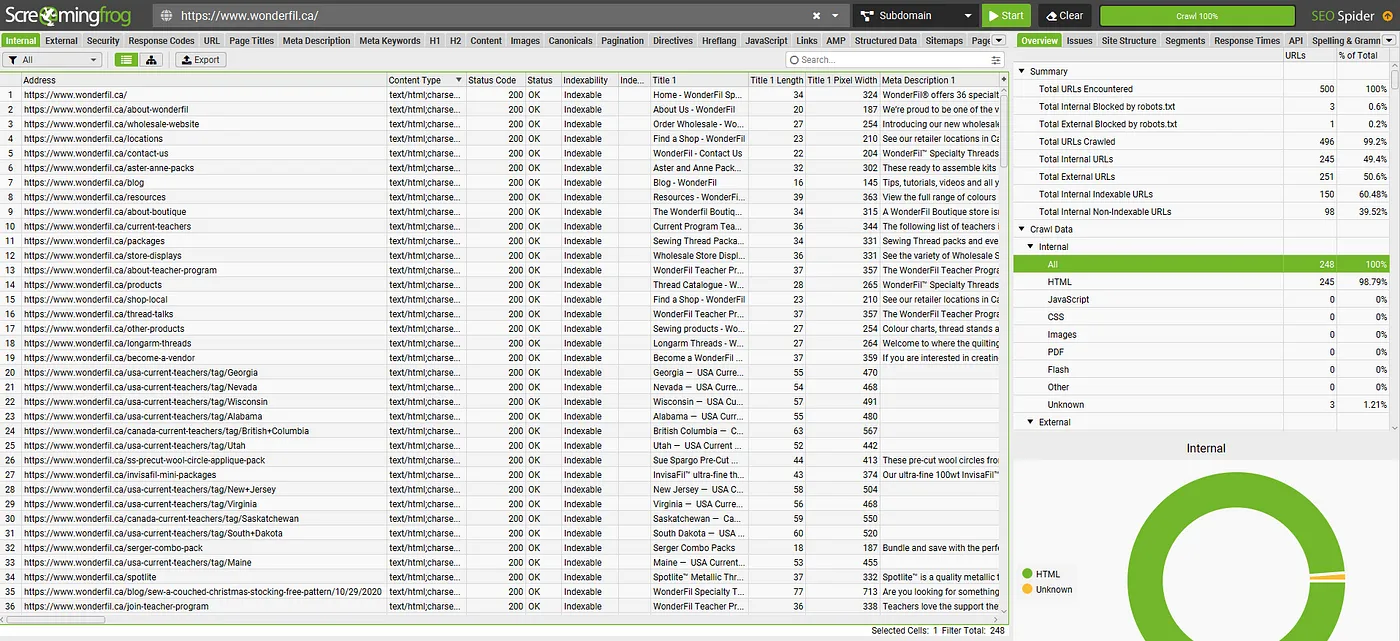Click the HTML green legend swatch

pyautogui.click(x=1025, y=574)
